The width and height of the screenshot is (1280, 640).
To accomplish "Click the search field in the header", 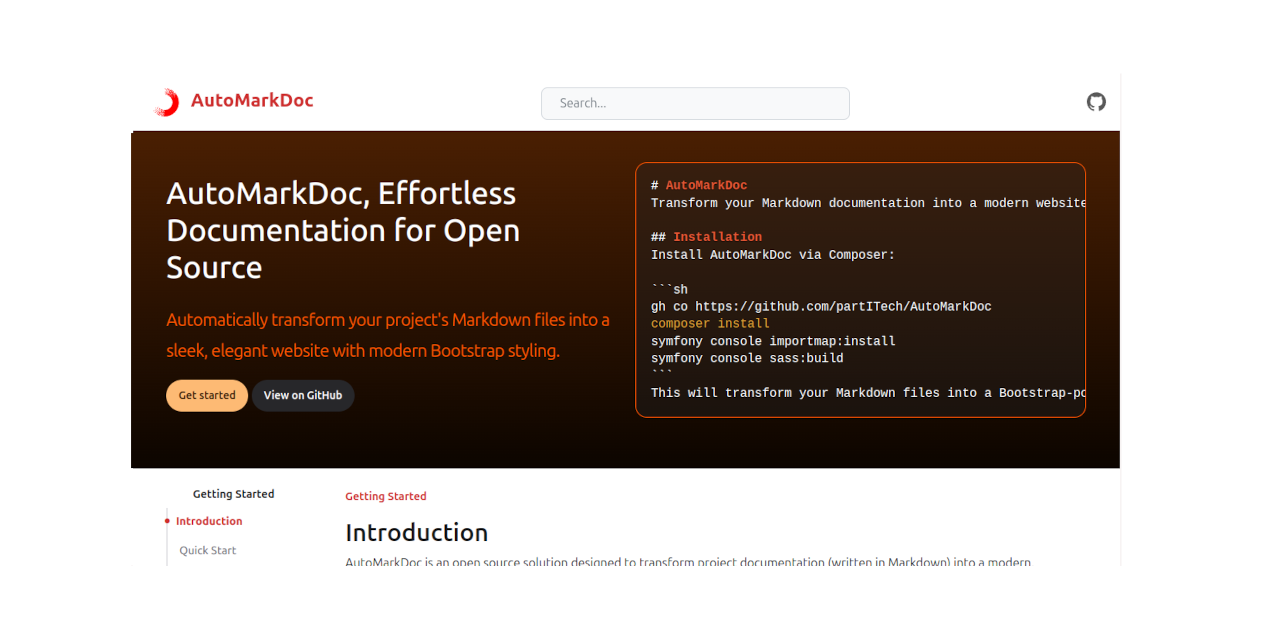I will (694, 103).
